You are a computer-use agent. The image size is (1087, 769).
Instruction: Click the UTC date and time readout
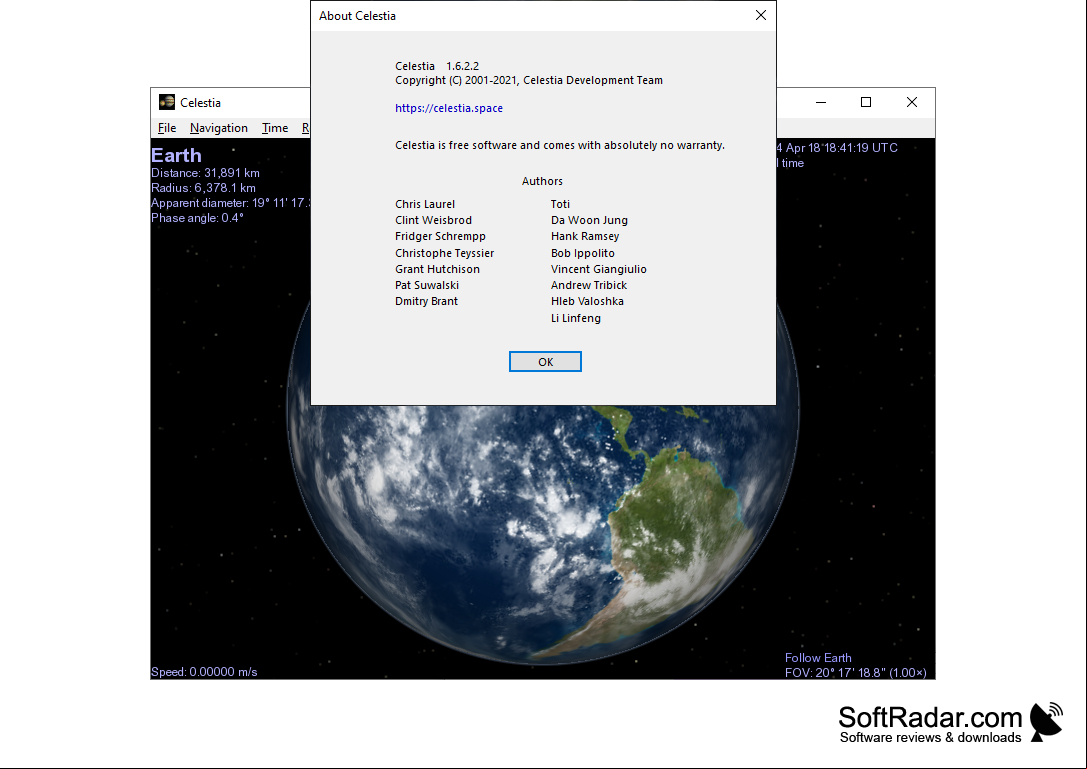coord(837,148)
